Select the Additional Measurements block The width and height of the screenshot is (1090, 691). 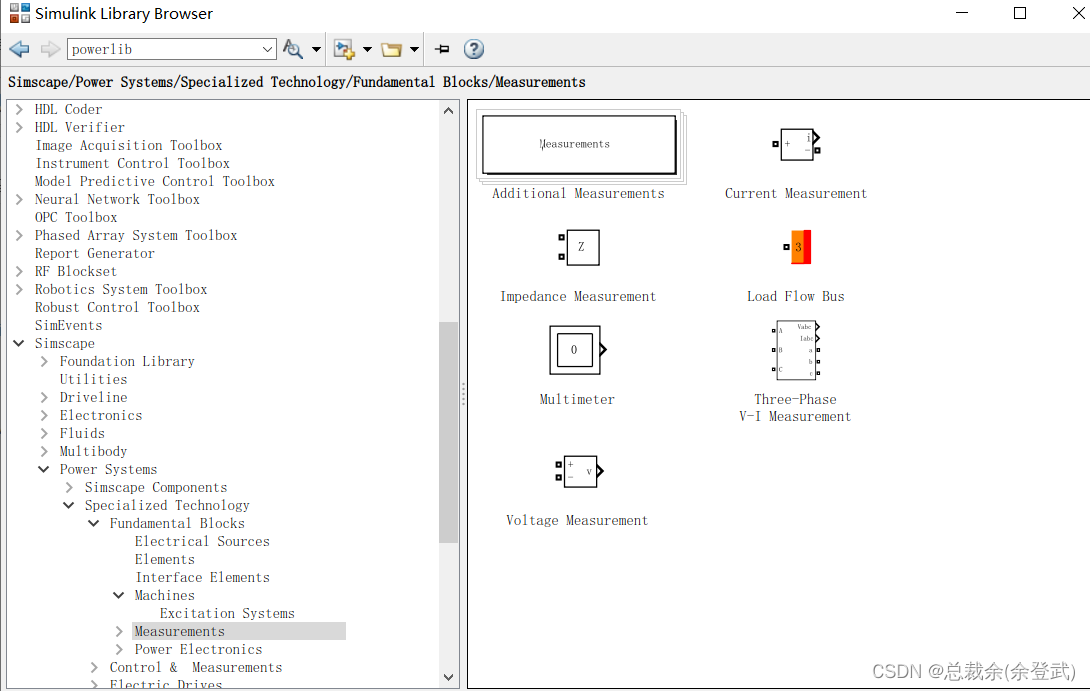(x=580, y=145)
